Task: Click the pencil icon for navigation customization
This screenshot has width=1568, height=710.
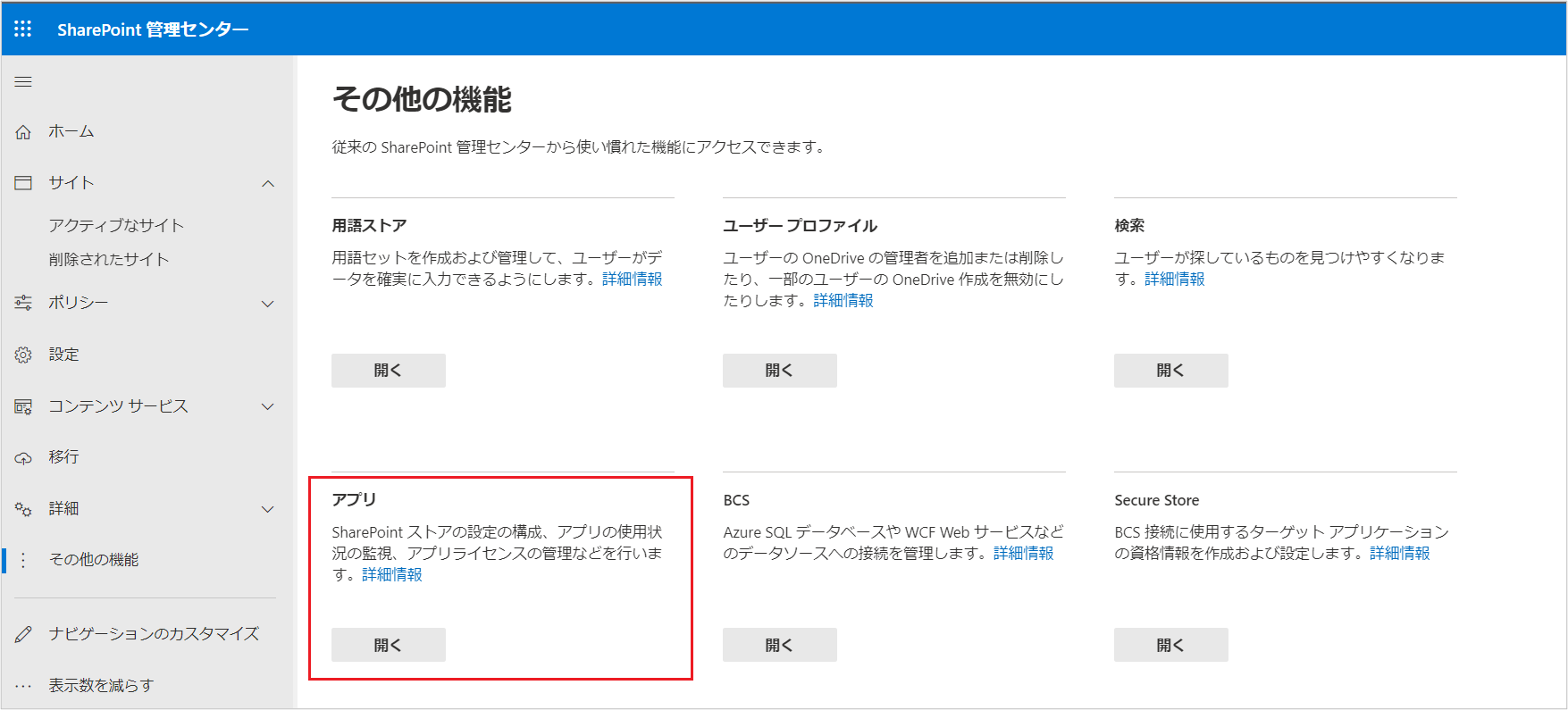Action: (x=23, y=634)
